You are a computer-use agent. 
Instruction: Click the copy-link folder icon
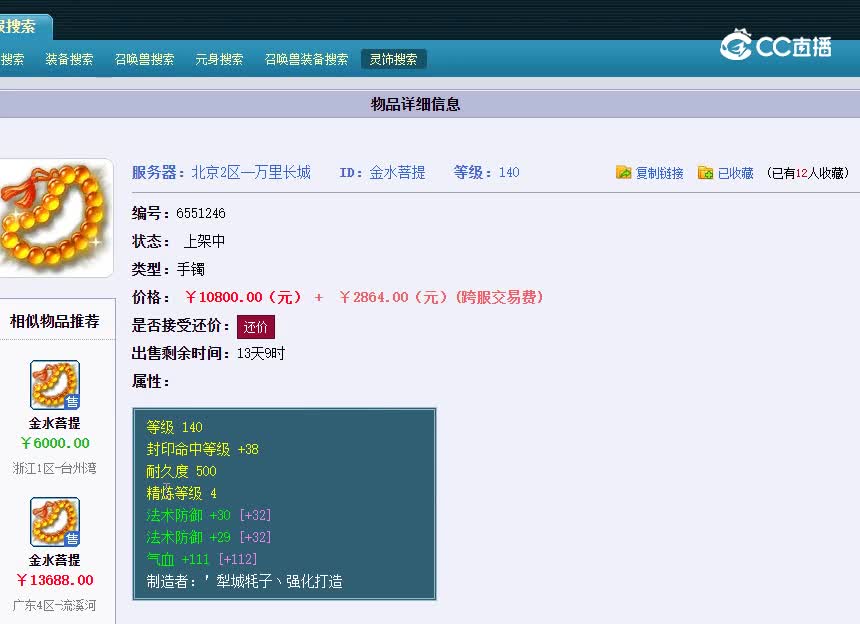point(624,173)
